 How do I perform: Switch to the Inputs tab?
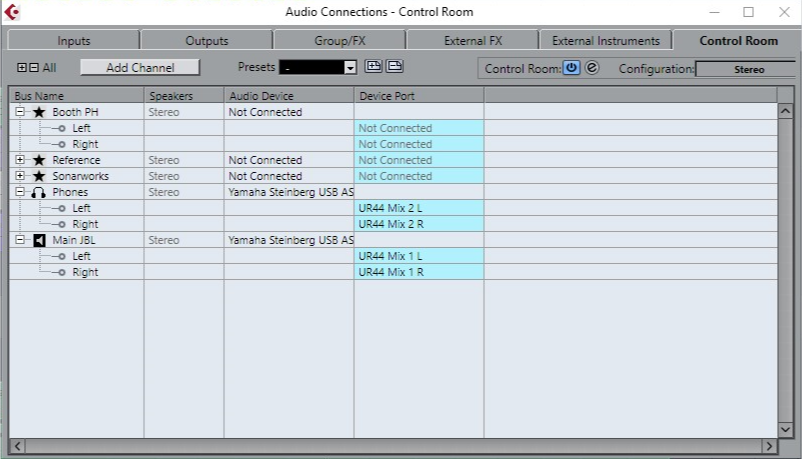(74, 40)
